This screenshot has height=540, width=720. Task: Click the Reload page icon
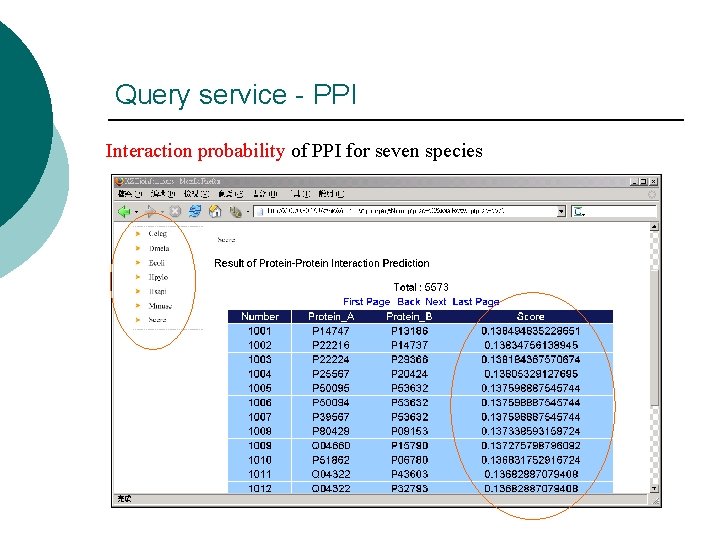(x=195, y=212)
